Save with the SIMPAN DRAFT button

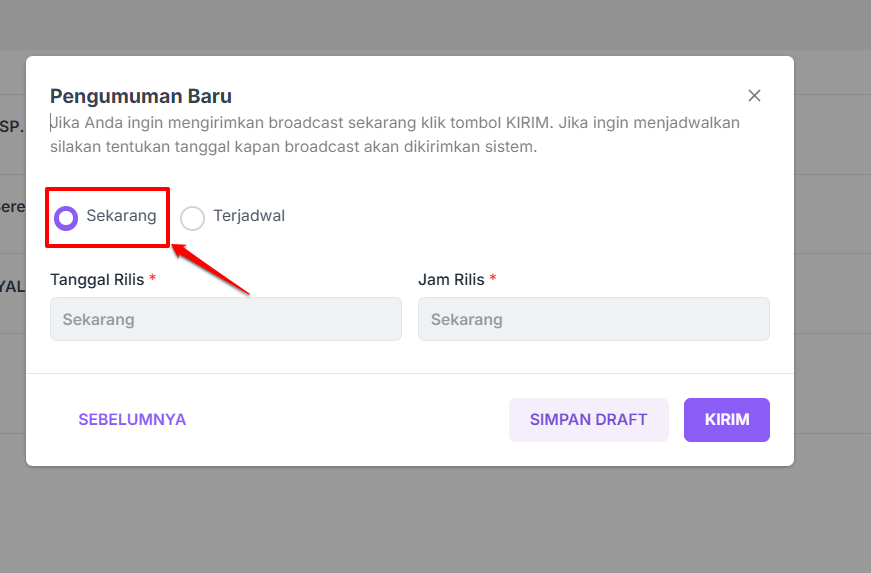coord(588,420)
